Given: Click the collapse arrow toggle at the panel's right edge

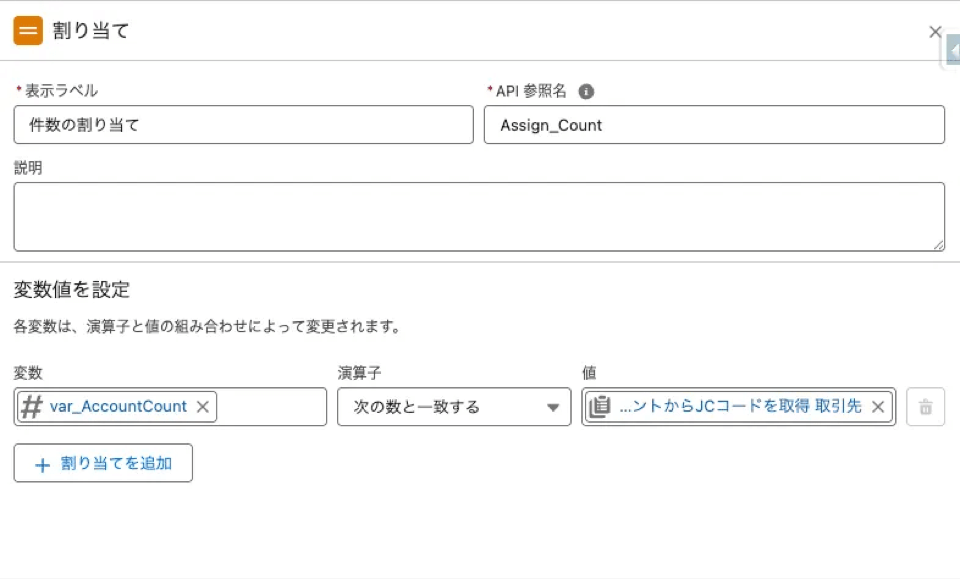Looking at the screenshot, I should point(953,50).
